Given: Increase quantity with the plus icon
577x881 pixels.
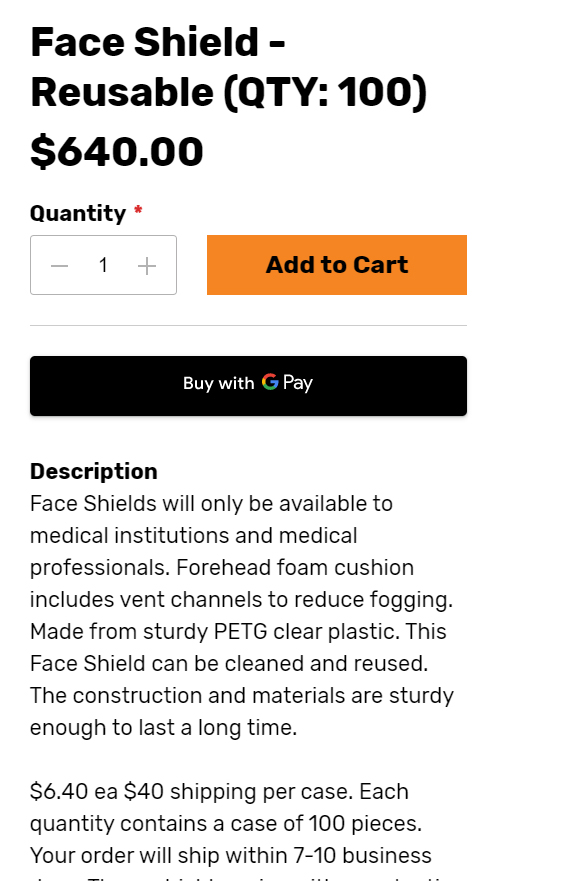Looking at the screenshot, I should (x=147, y=266).
